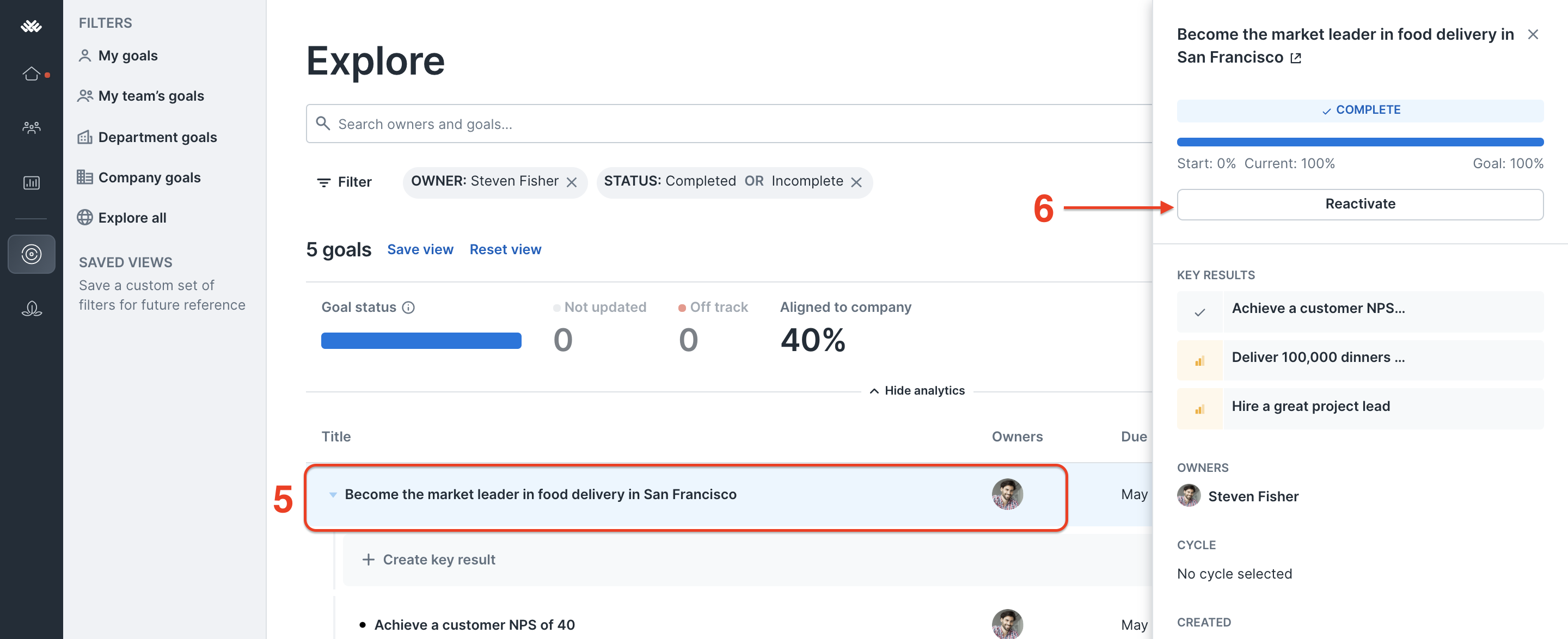The image size is (1568, 639).
Task: Click the Steven Fisher owner name
Action: (x=1253, y=496)
